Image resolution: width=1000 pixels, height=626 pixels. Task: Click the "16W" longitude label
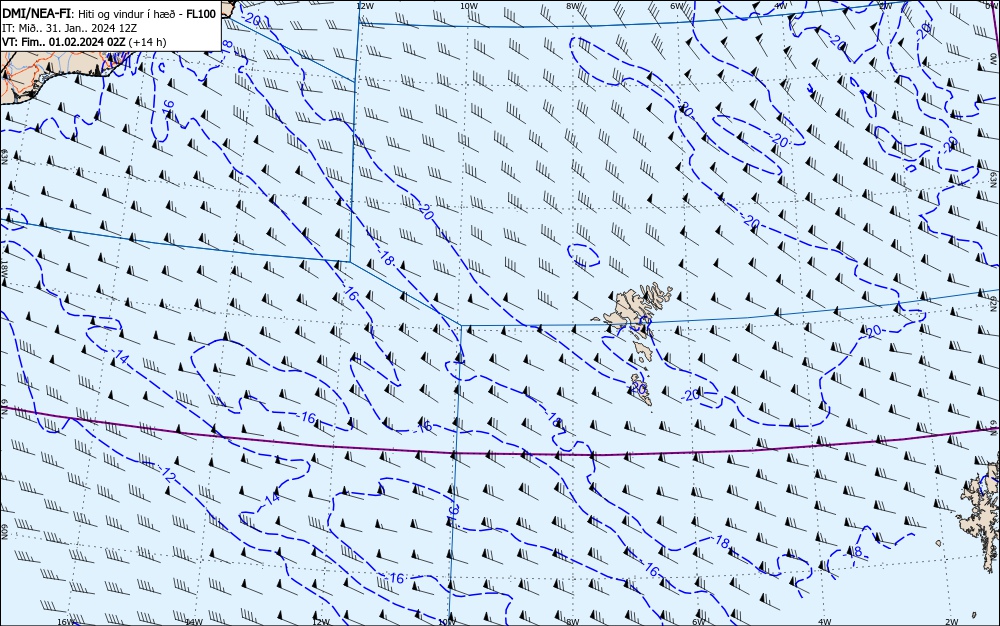tap(66, 622)
